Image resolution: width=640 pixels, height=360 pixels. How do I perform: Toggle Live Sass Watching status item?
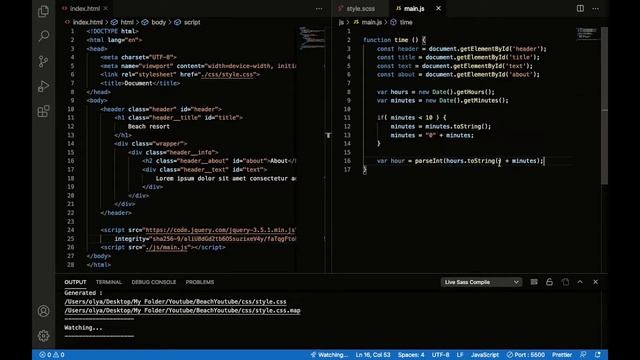click(329, 355)
